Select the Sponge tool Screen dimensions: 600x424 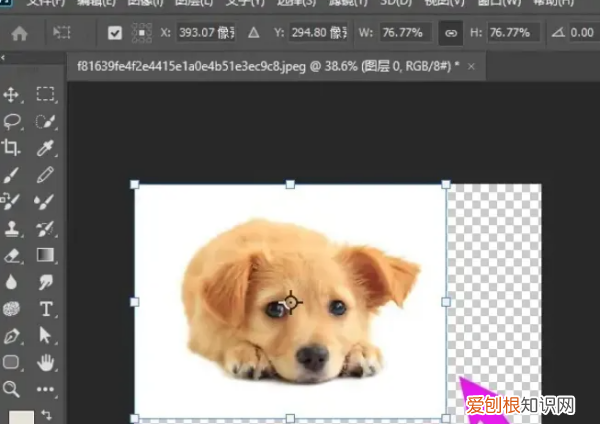(11, 309)
